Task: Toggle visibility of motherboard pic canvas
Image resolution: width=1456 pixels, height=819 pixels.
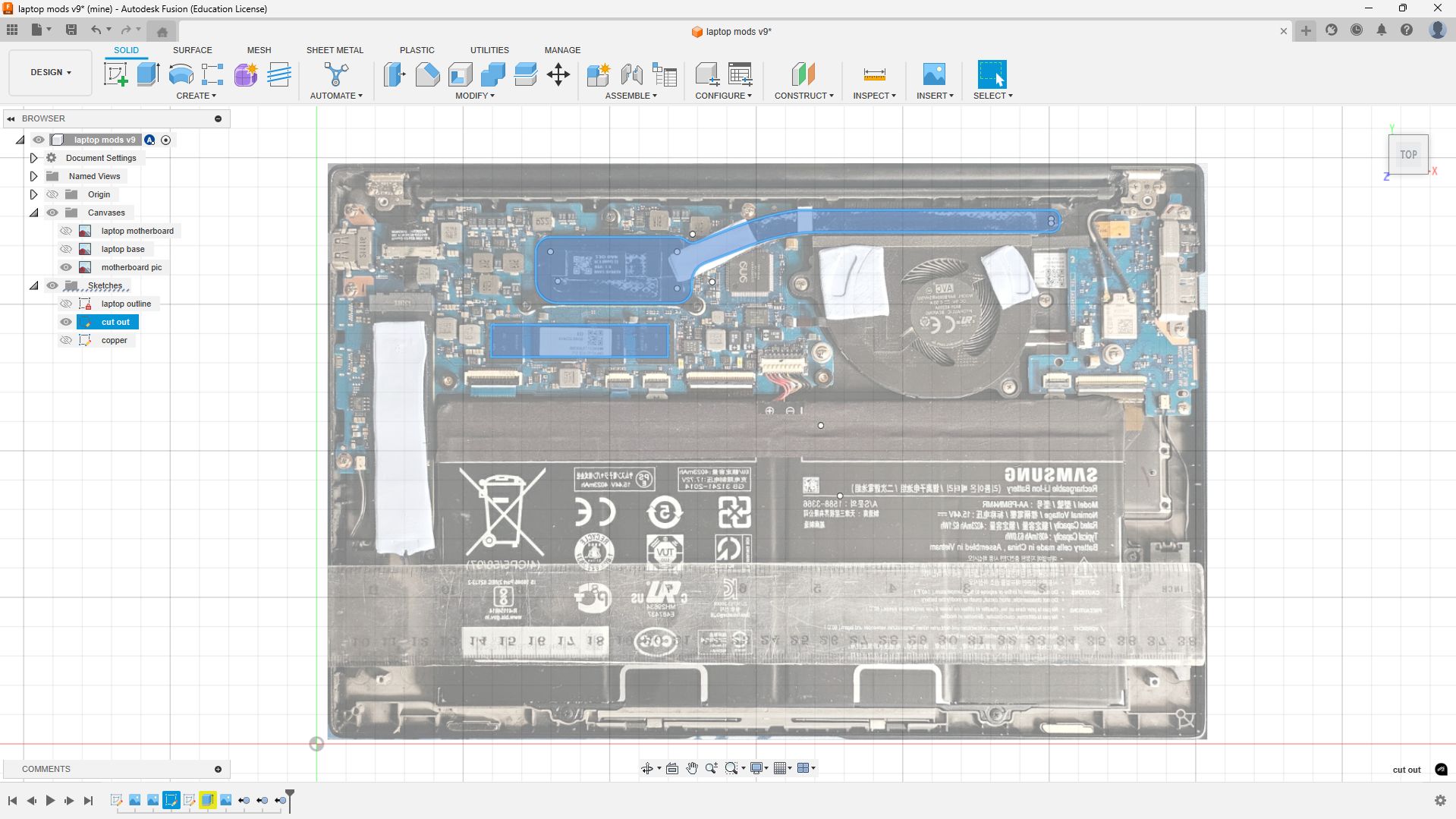Action: click(x=66, y=267)
